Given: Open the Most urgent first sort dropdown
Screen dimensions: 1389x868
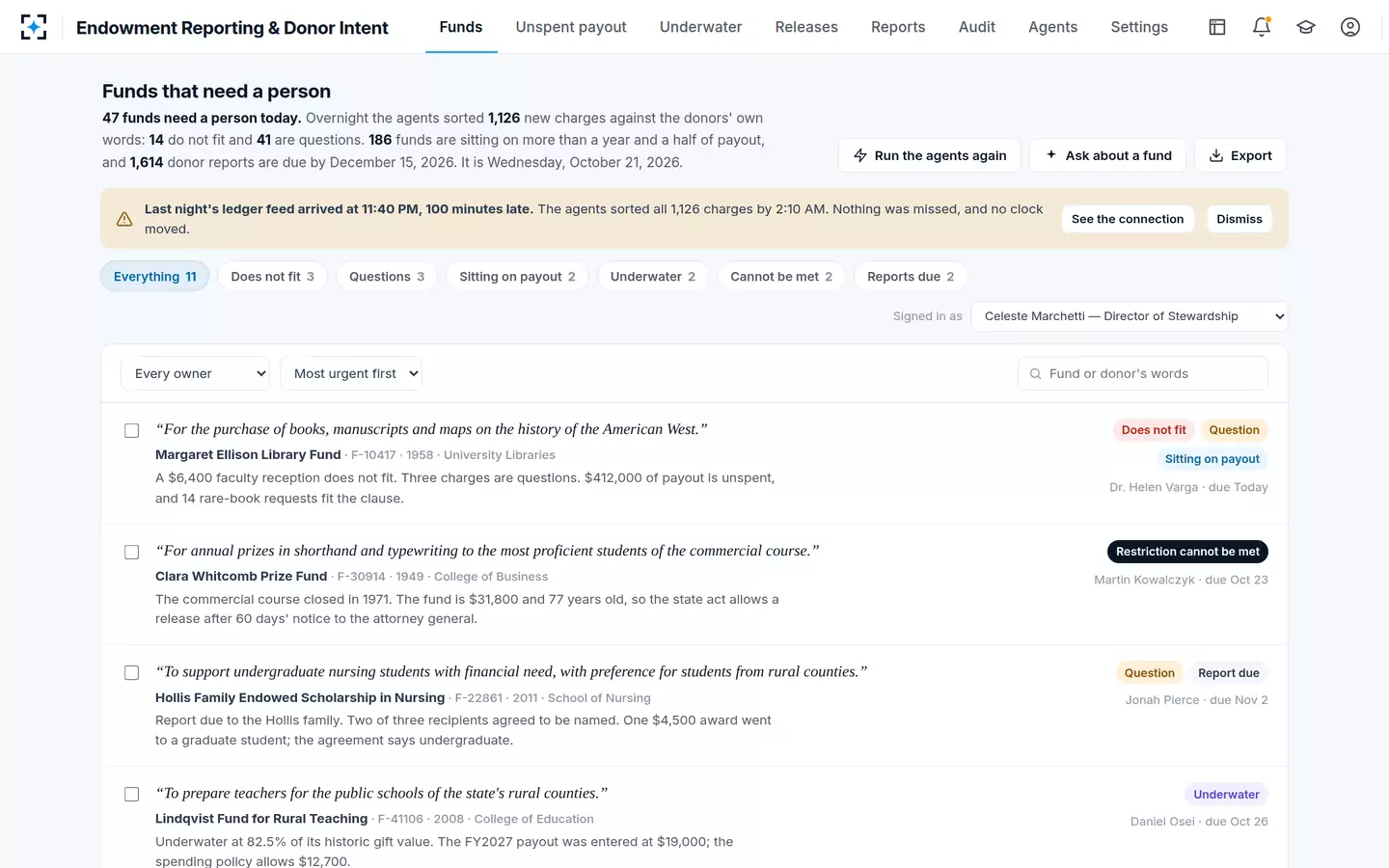Looking at the screenshot, I should point(351,374).
